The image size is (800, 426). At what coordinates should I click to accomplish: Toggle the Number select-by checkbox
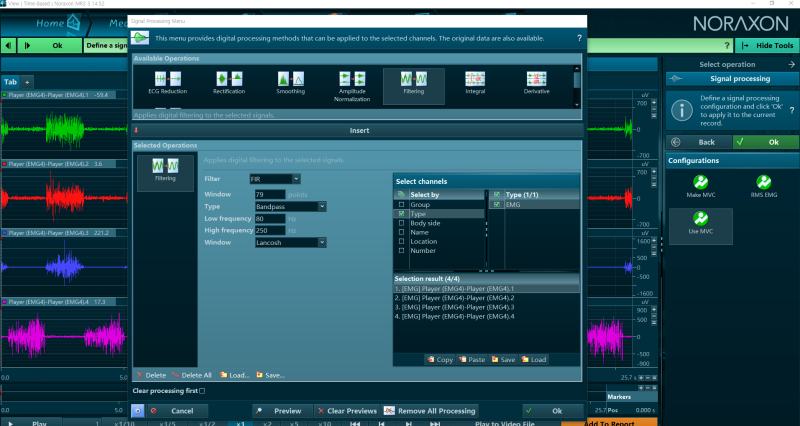coord(401,250)
